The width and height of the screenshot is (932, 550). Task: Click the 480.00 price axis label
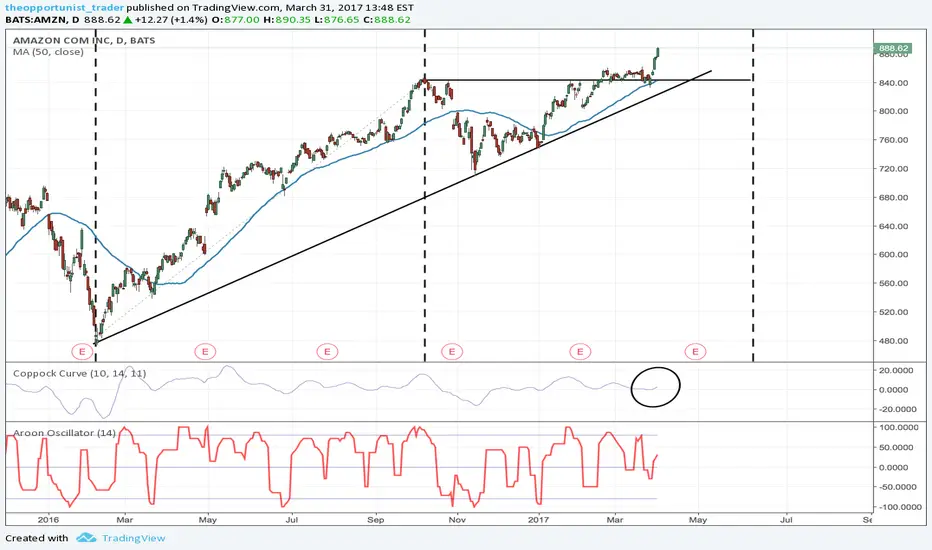893,341
